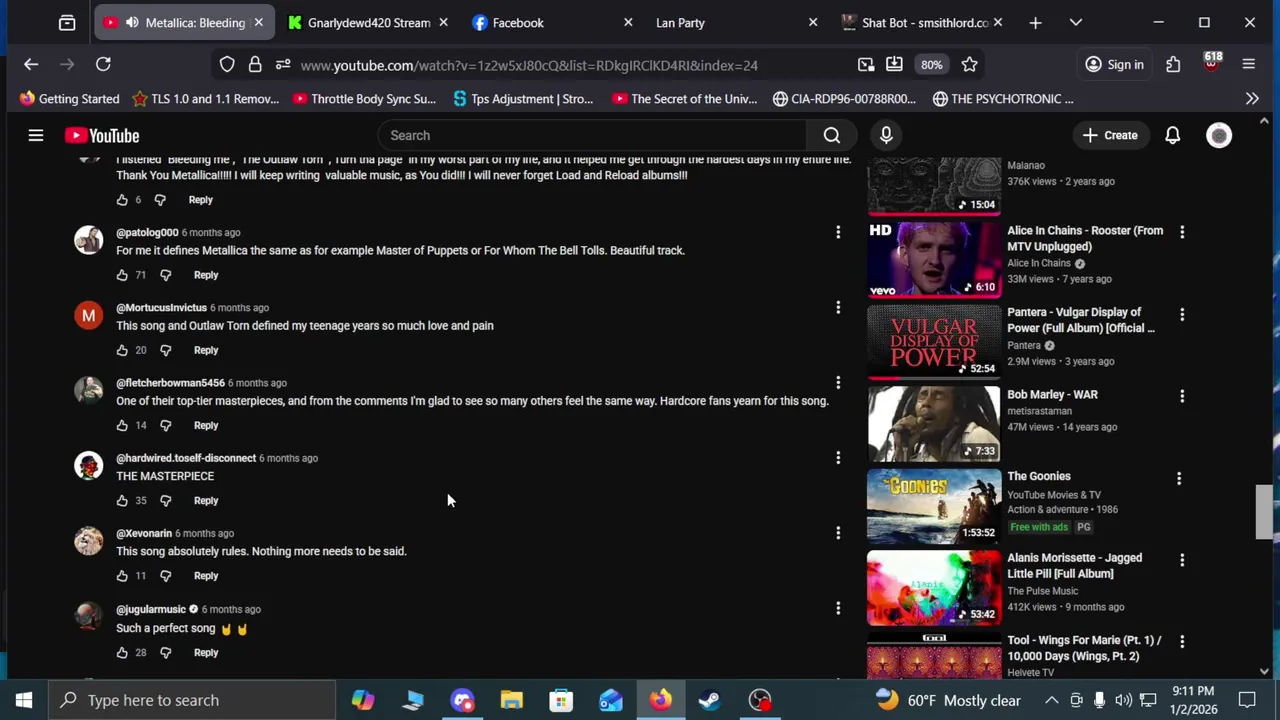The image size is (1280, 720).
Task: Open options menu for @jugularmusic comment
Action: click(x=838, y=608)
